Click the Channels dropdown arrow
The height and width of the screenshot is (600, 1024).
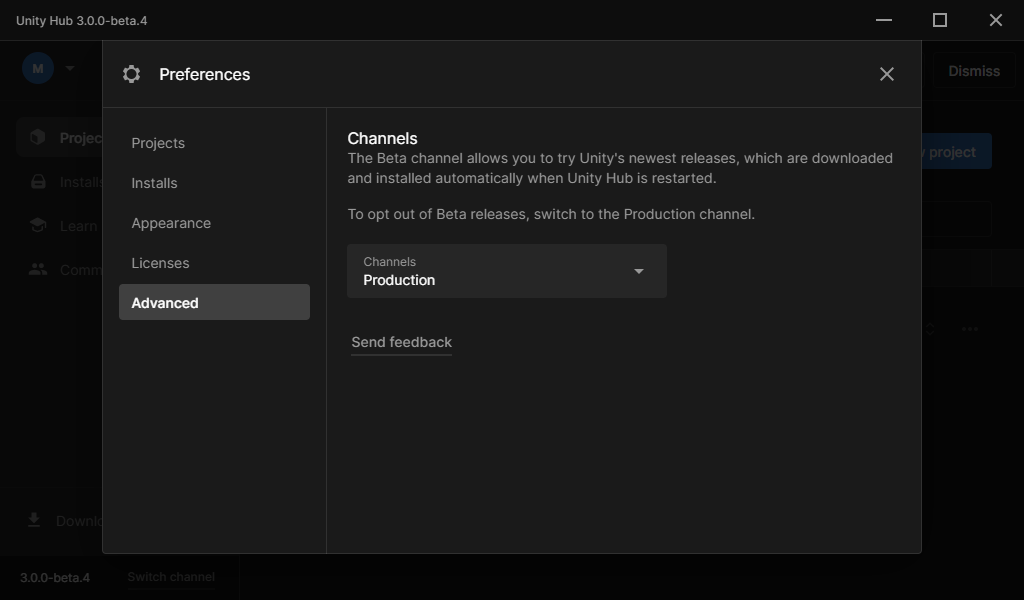(639, 271)
